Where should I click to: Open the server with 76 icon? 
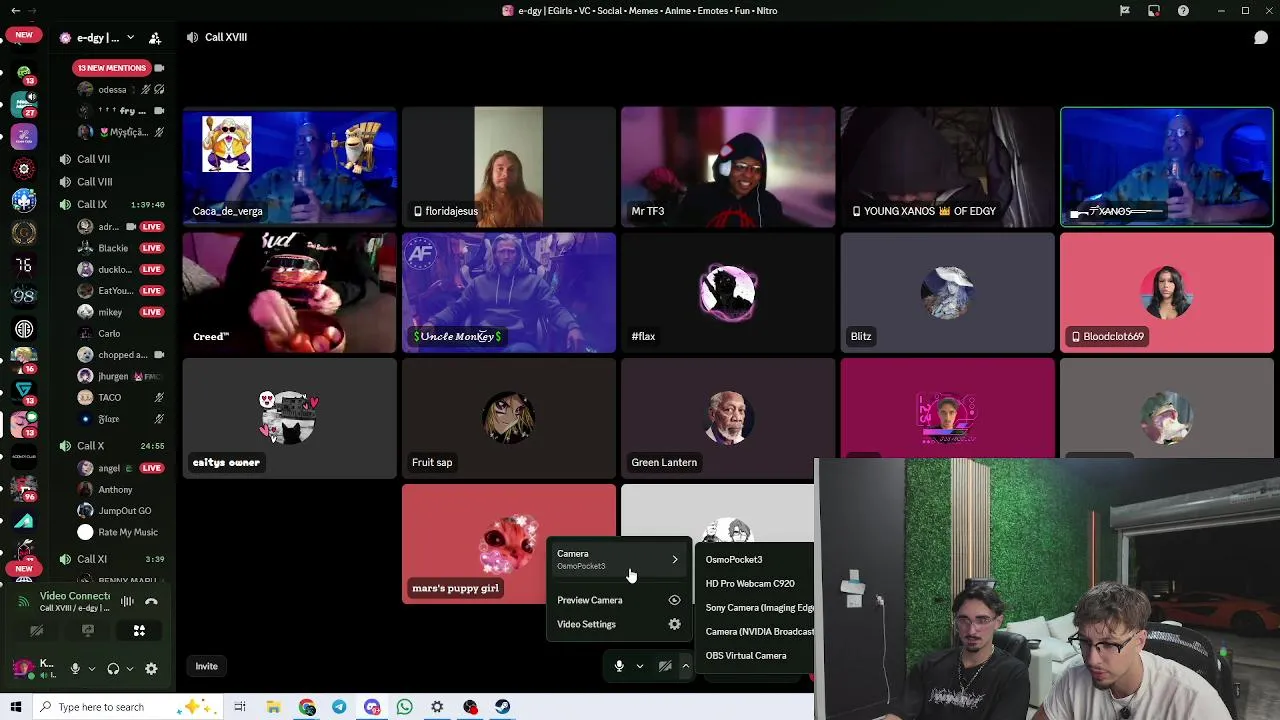tap(24, 264)
